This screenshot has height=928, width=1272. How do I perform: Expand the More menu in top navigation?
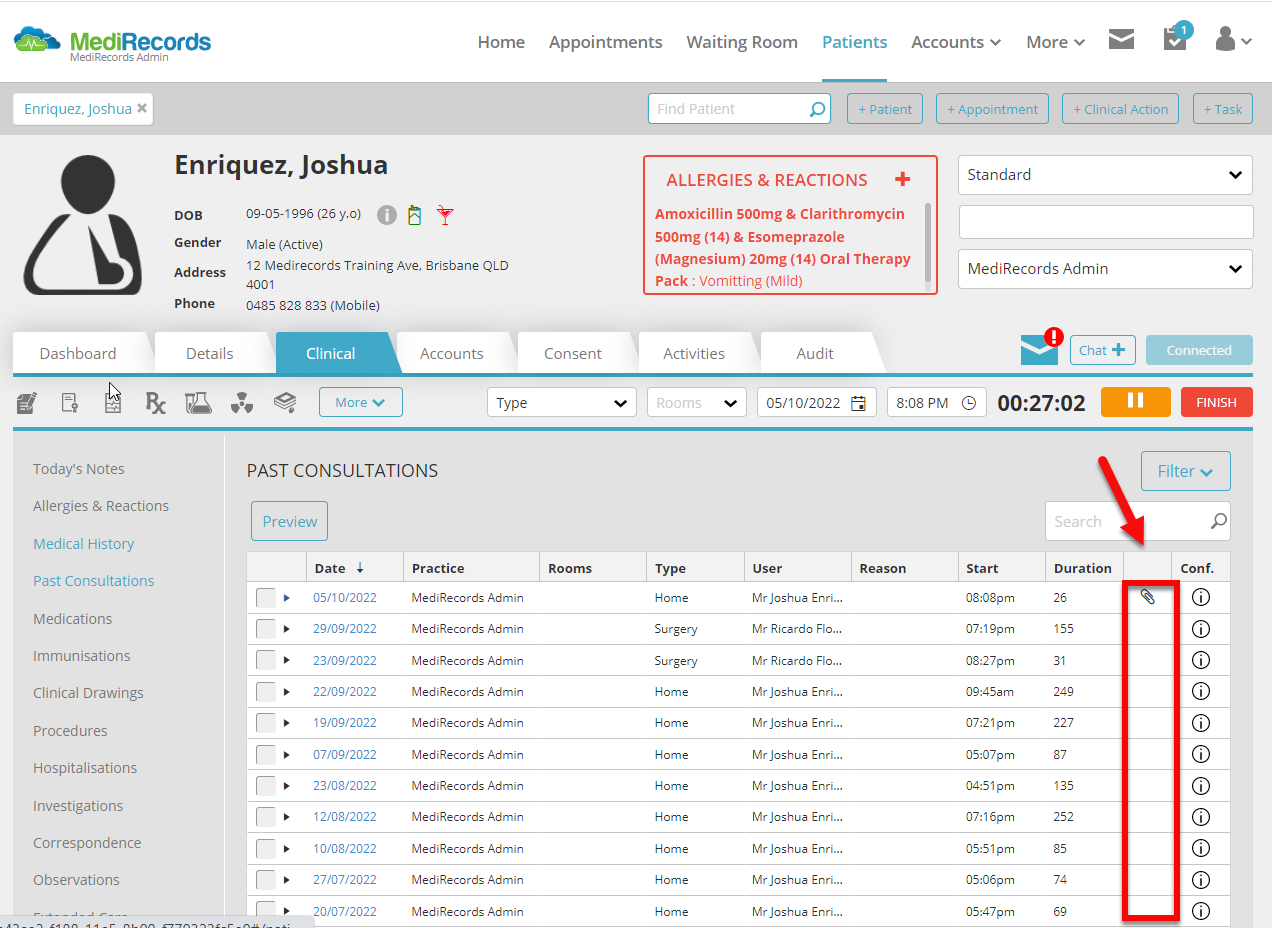[1056, 42]
